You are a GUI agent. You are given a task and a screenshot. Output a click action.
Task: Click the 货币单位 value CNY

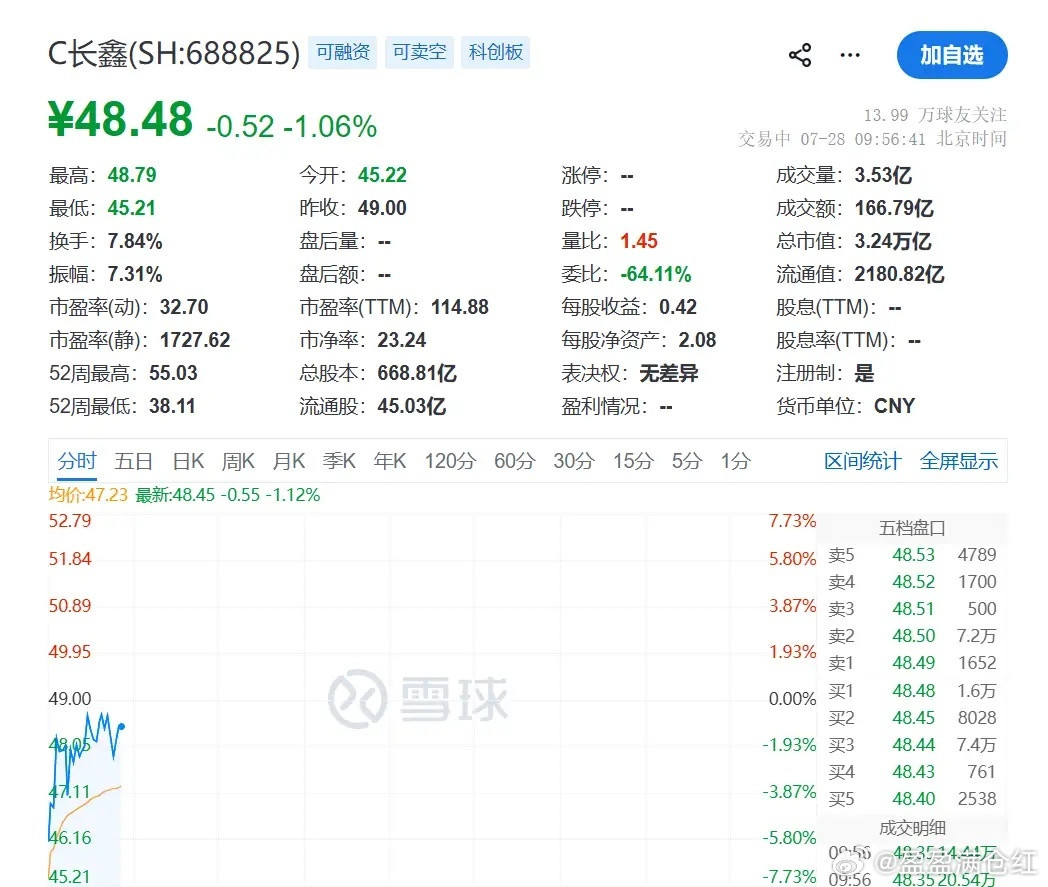click(894, 406)
